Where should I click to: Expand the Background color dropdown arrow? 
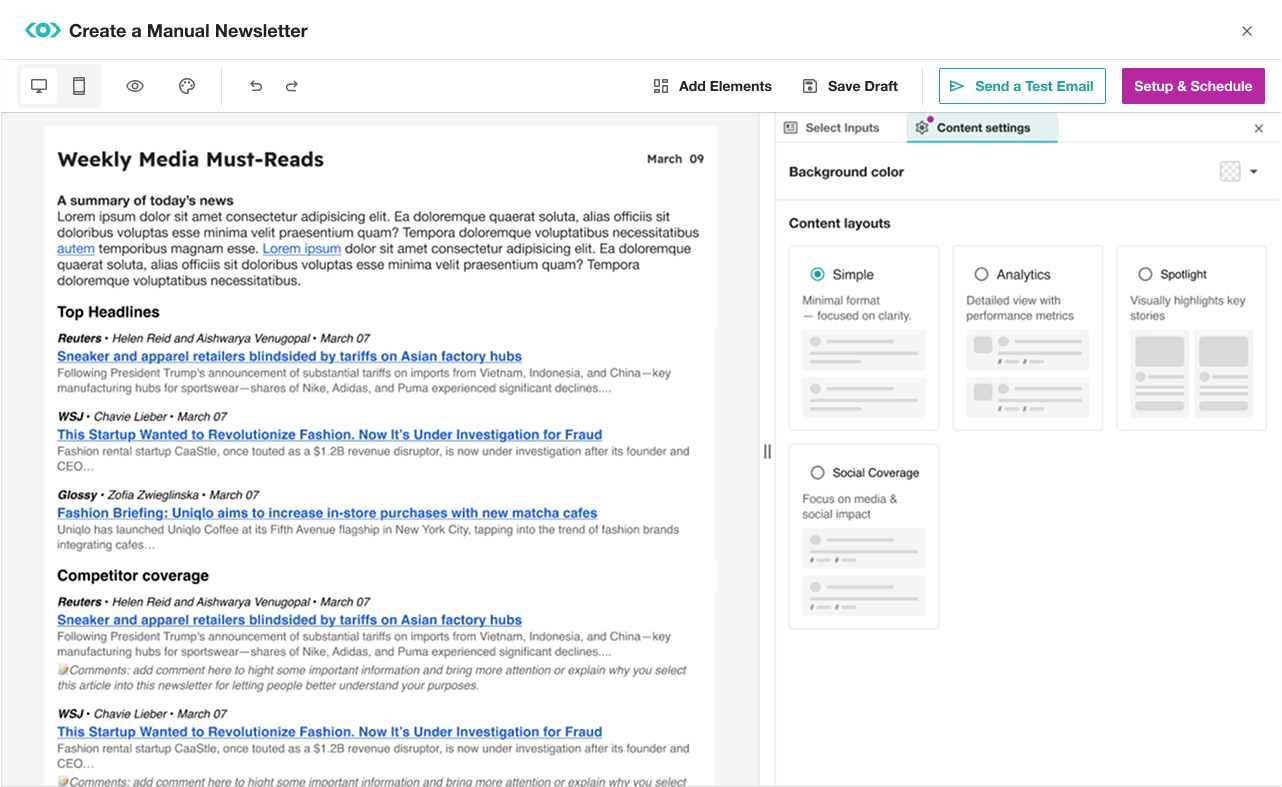click(1254, 172)
